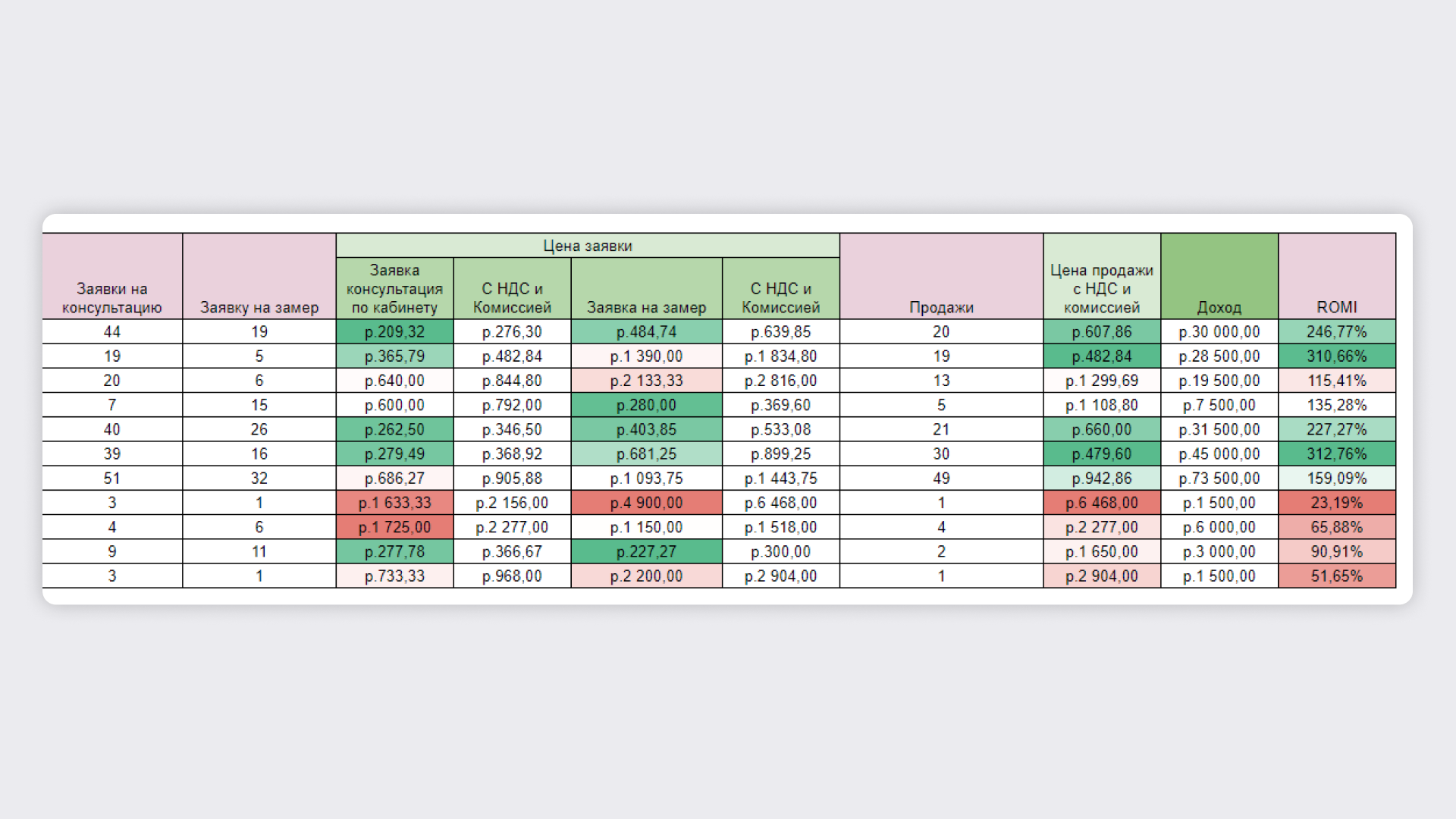Click income cell р.45 000,00
Screen dimensions: 1456x819
(1219, 453)
